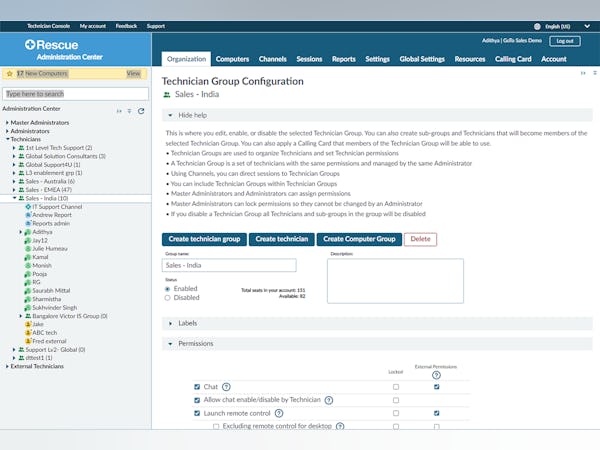The width and height of the screenshot is (600, 450).
Task: Check Excluding remote control for desktop
Action: click(216, 426)
